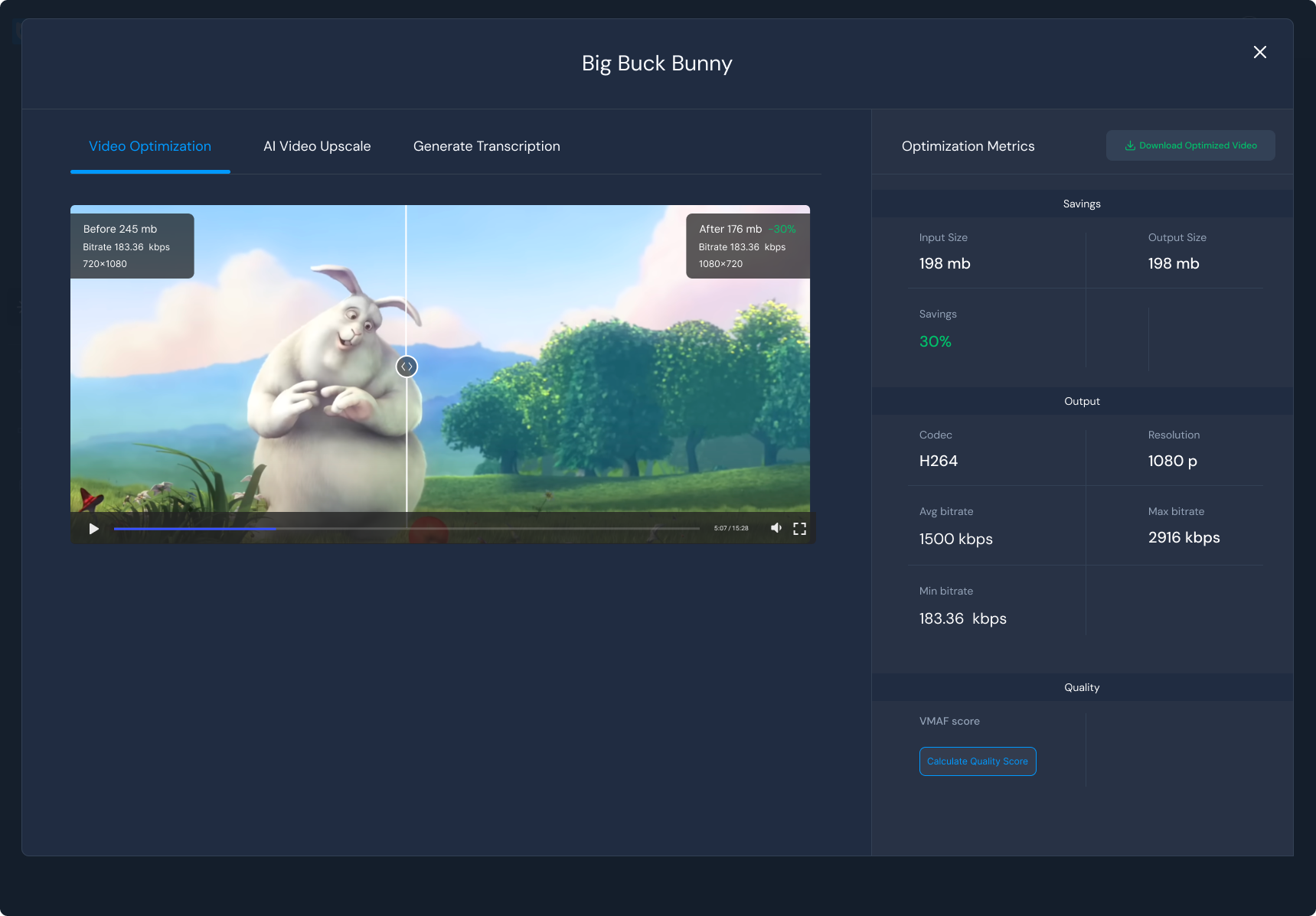Click the before/after comparison divider handle
Viewport: 1316px width, 916px height.
[x=407, y=367]
